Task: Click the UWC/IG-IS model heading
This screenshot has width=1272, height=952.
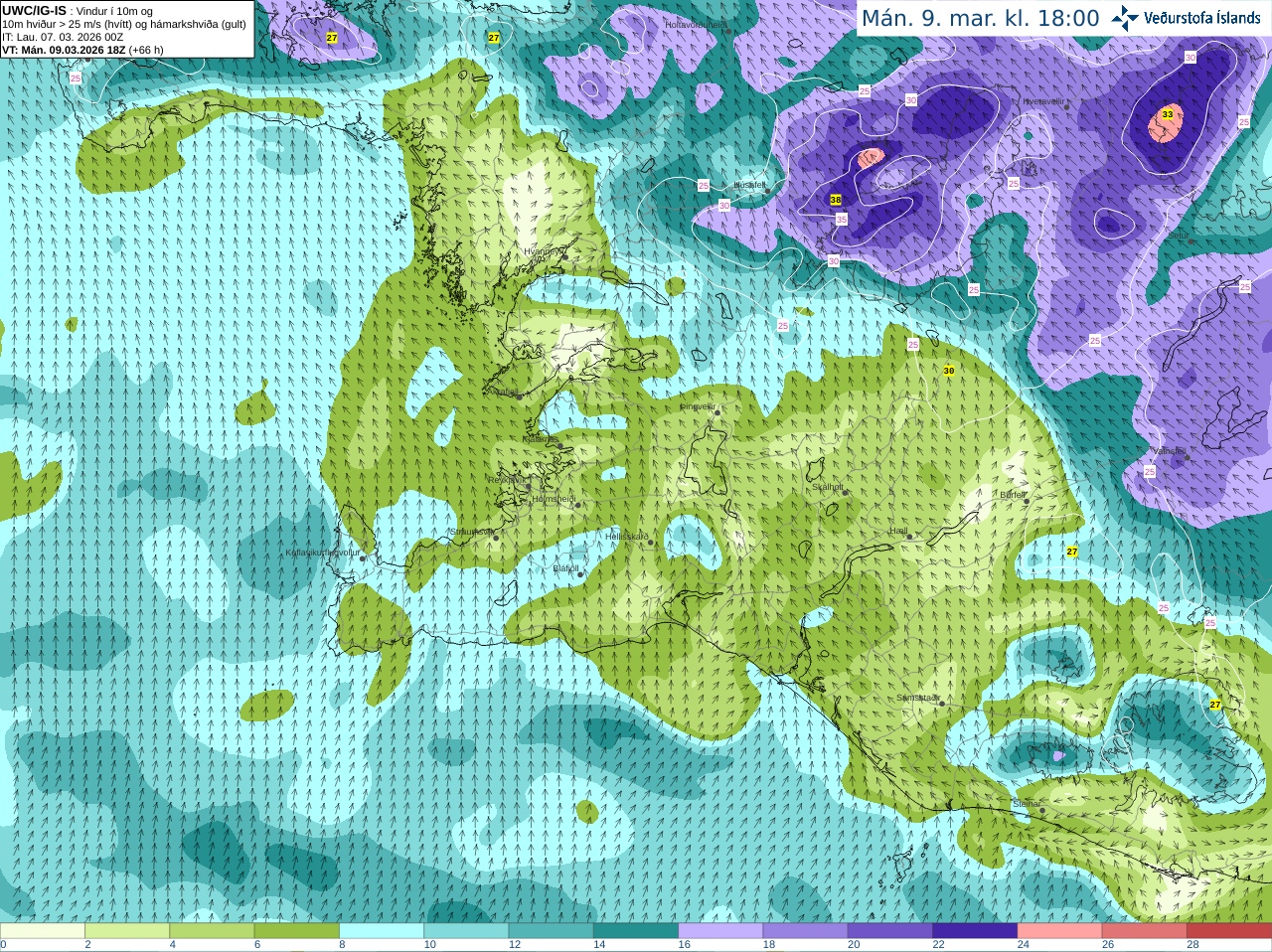Action: tap(34, 11)
